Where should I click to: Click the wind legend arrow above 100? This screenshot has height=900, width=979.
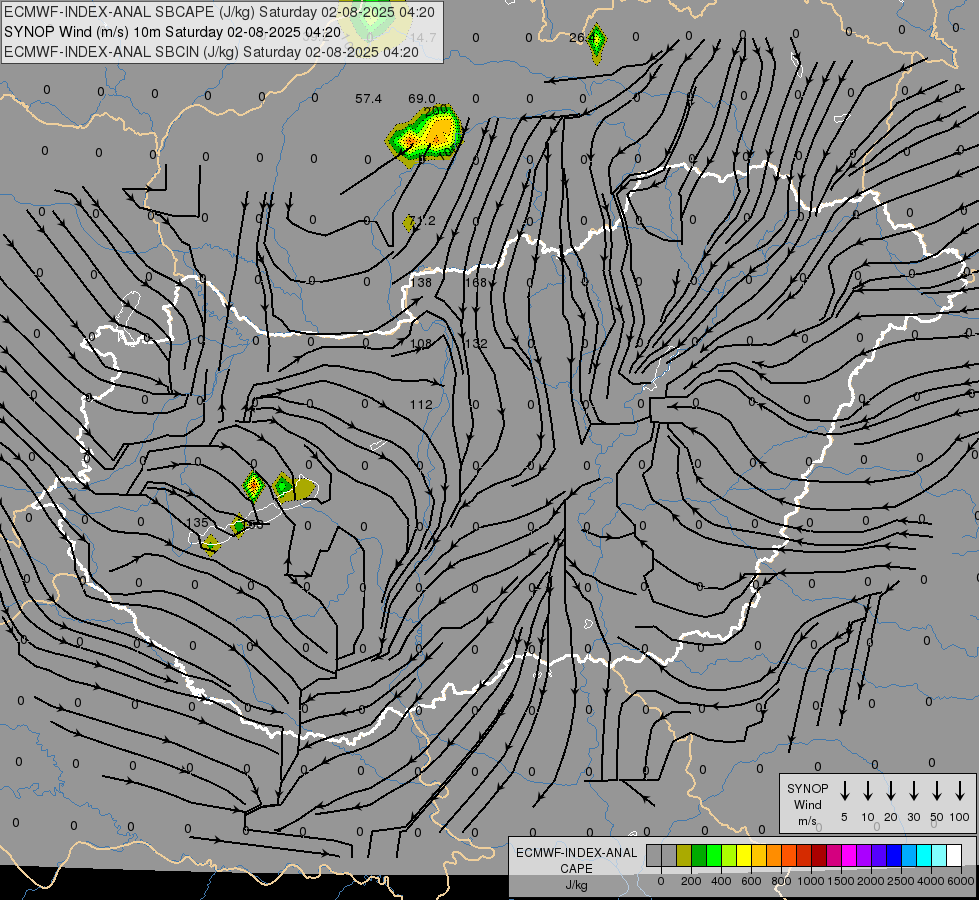point(960,790)
